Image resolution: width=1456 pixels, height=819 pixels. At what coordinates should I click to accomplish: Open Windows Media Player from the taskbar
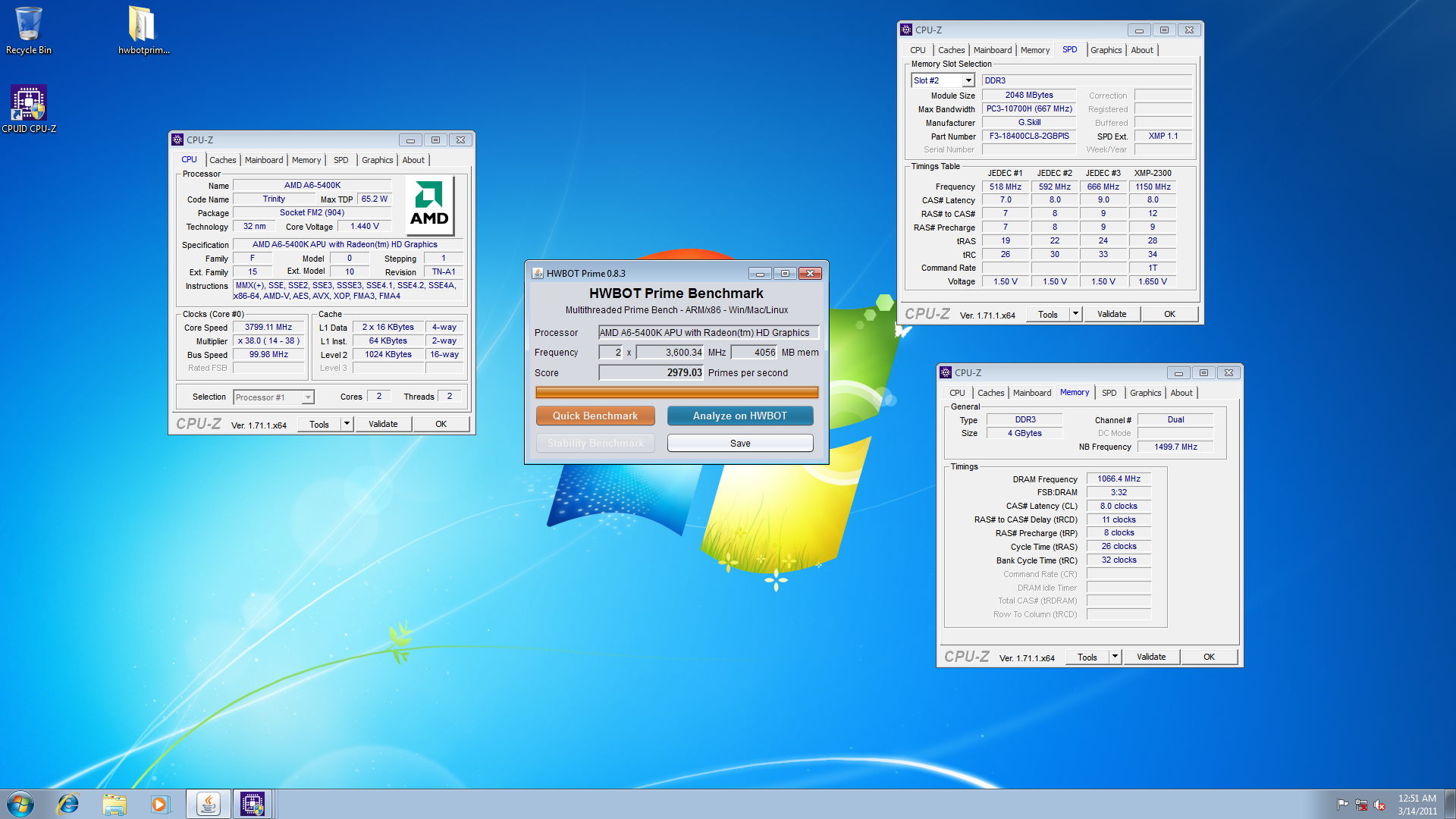160,804
